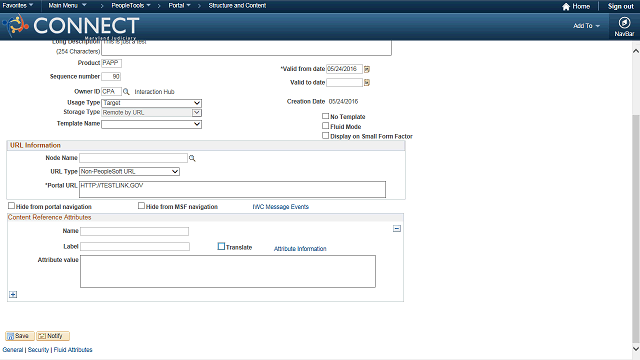Click the Product input field
The width and height of the screenshot is (640, 360).
coord(111,63)
